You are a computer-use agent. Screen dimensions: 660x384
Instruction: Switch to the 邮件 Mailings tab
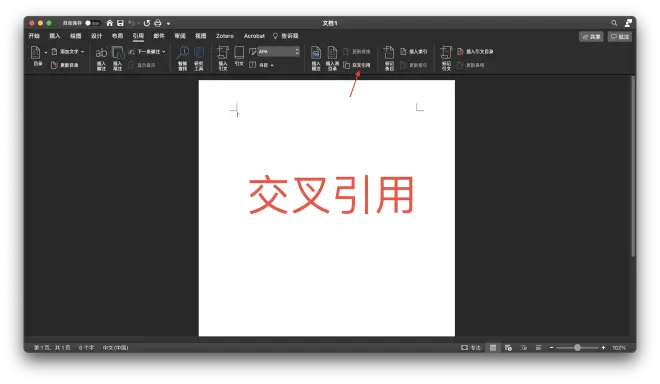click(159, 36)
